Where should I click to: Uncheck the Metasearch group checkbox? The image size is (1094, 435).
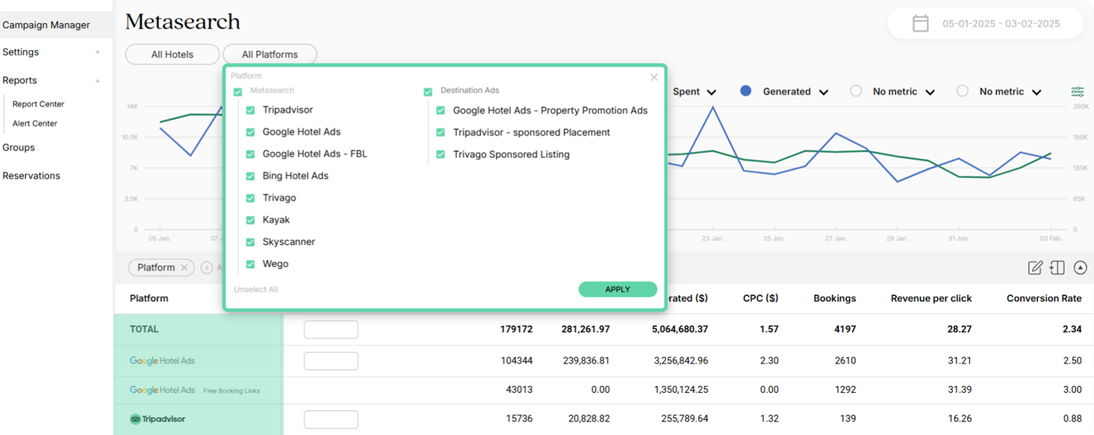coord(238,91)
